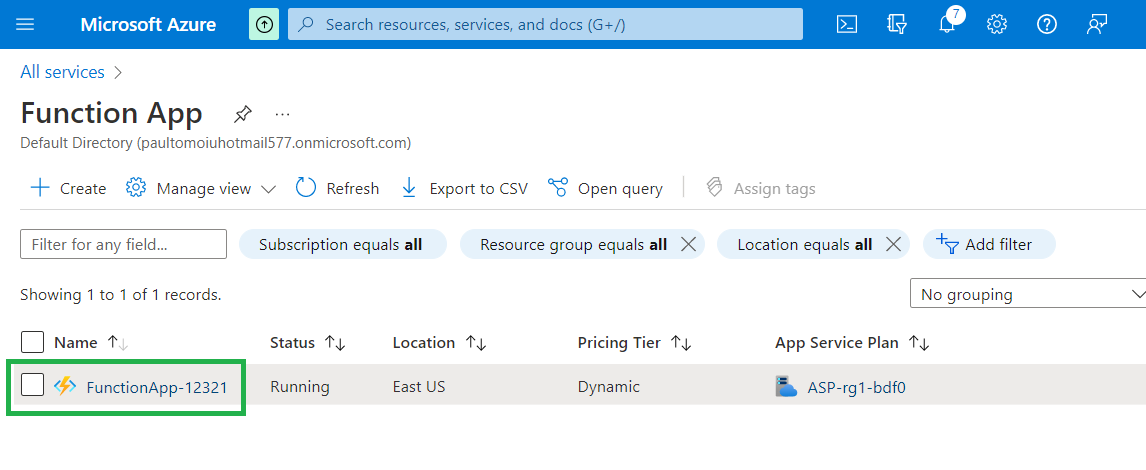1146x470 pixels.
Task: Open query in Resource Graph
Action: [605, 189]
